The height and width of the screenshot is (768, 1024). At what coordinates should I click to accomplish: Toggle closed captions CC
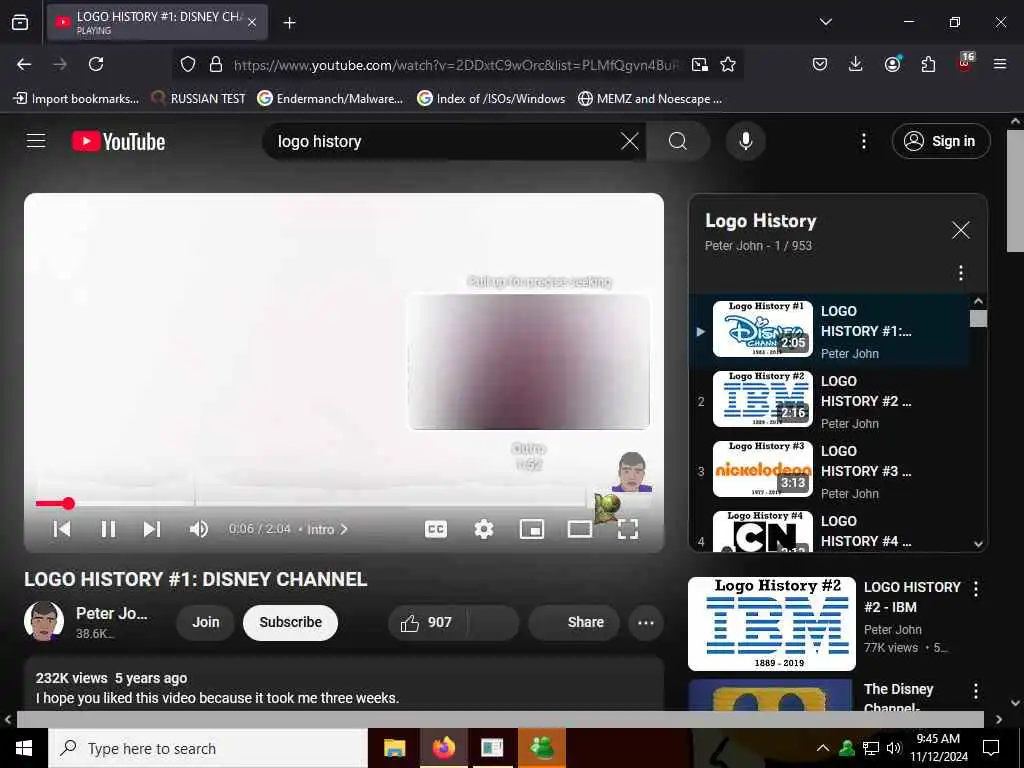click(436, 529)
